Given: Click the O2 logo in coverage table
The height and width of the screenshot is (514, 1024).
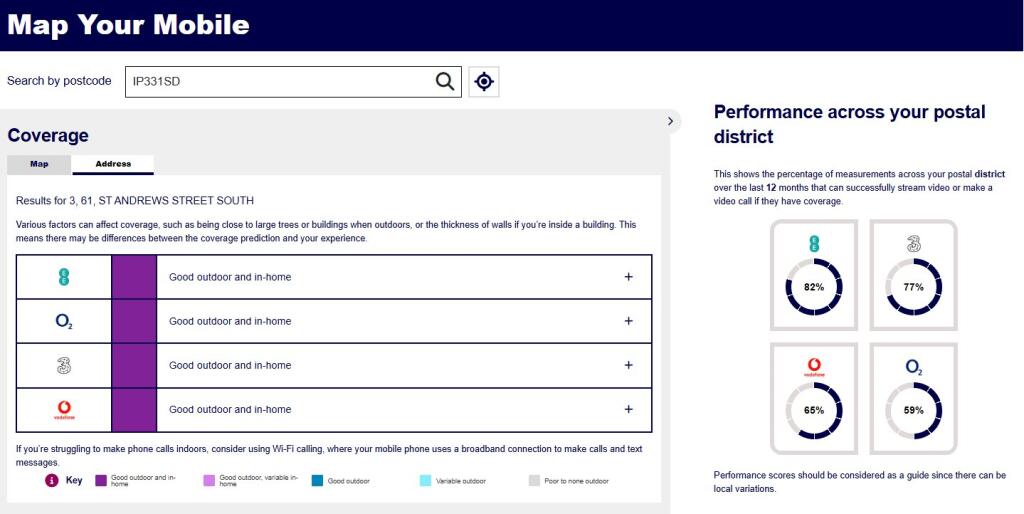Looking at the screenshot, I should pyautogui.click(x=64, y=321).
